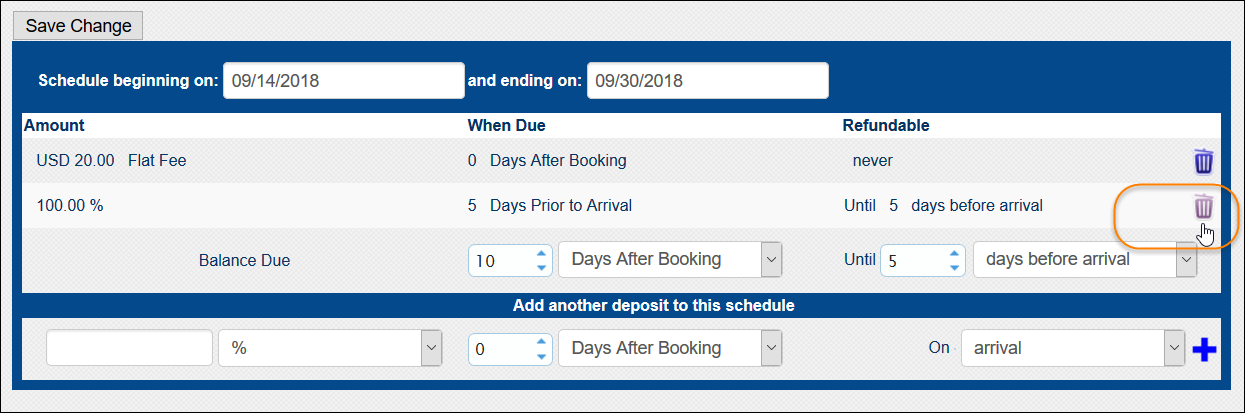Decrease new deposit days value of 0

coord(541,355)
